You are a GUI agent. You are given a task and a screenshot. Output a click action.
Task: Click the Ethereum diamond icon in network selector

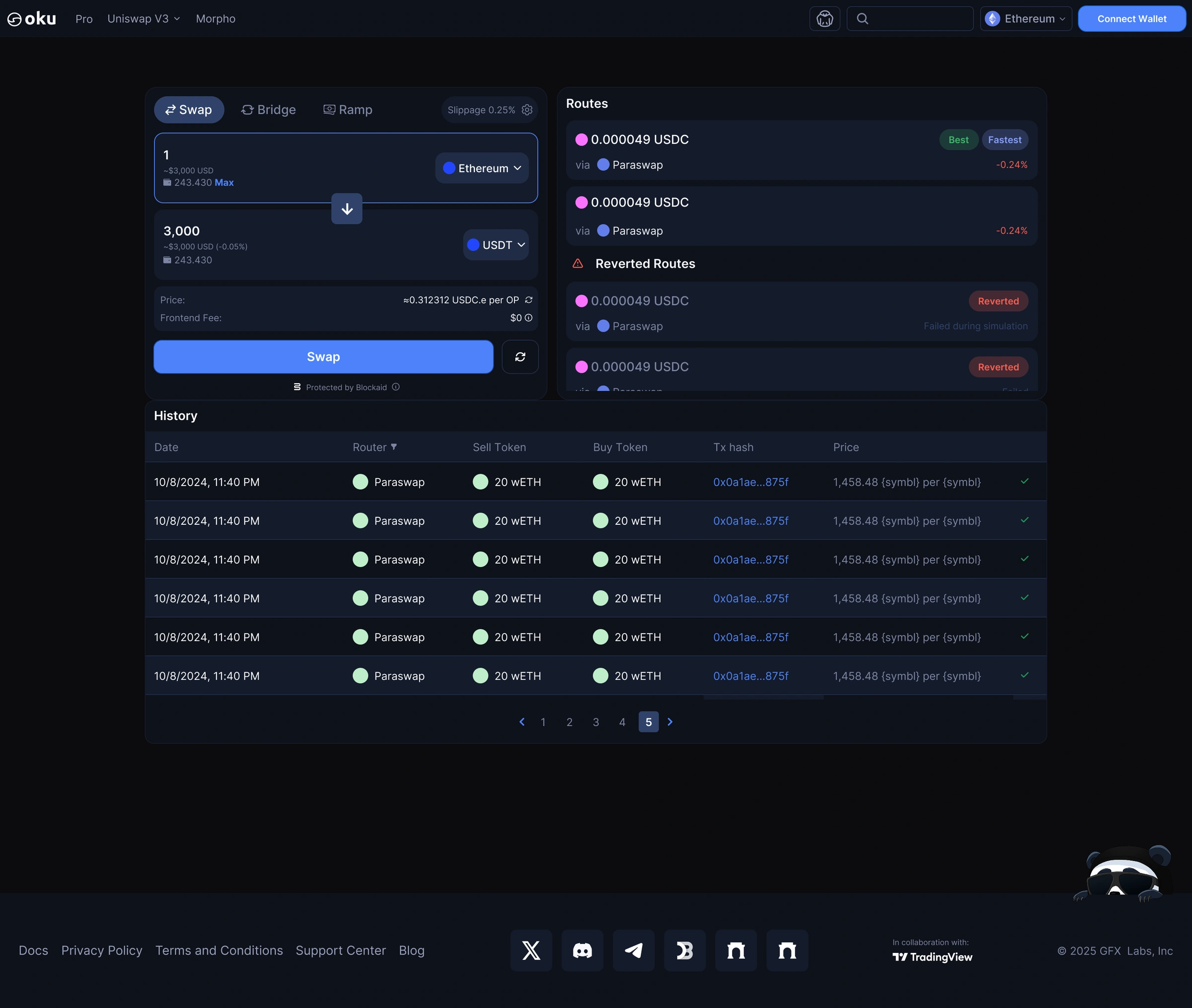pos(992,19)
